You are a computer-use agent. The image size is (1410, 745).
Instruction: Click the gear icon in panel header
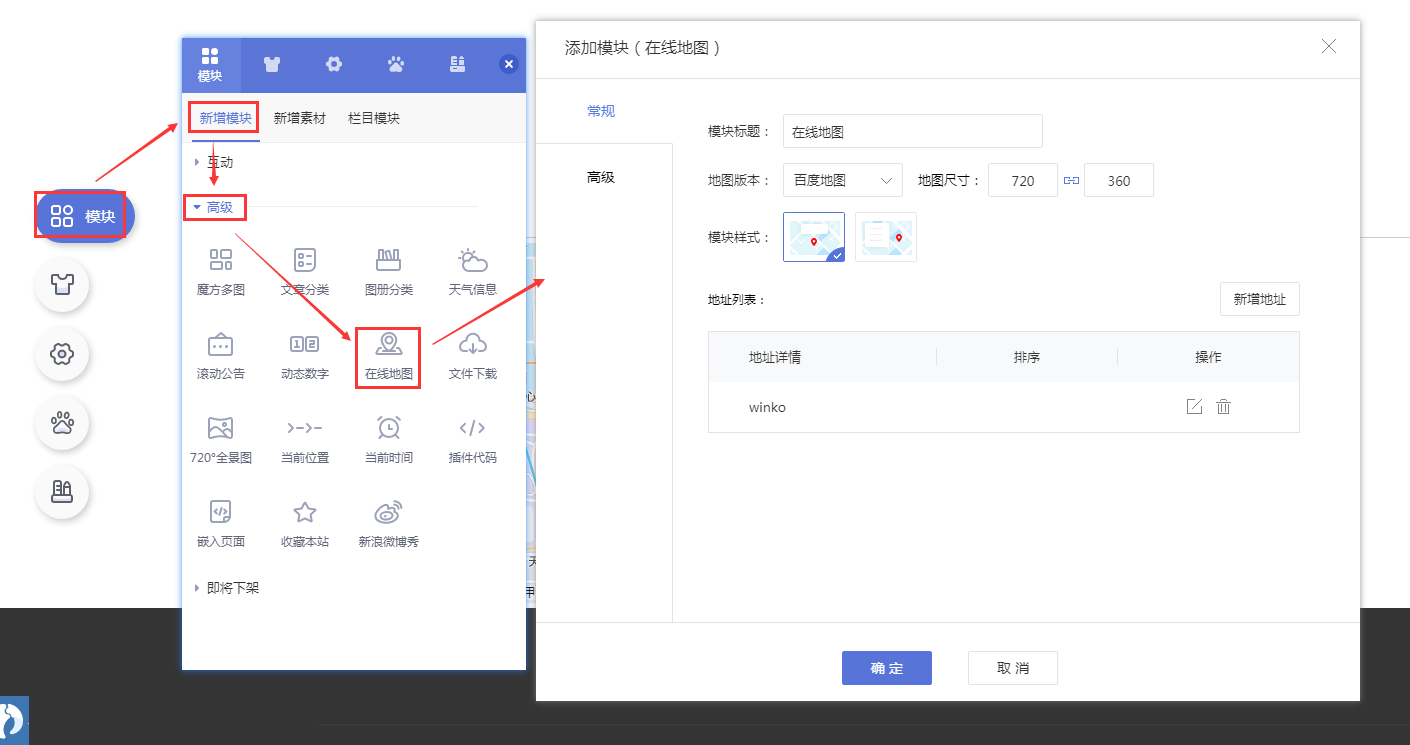click(x=334, y=64)
